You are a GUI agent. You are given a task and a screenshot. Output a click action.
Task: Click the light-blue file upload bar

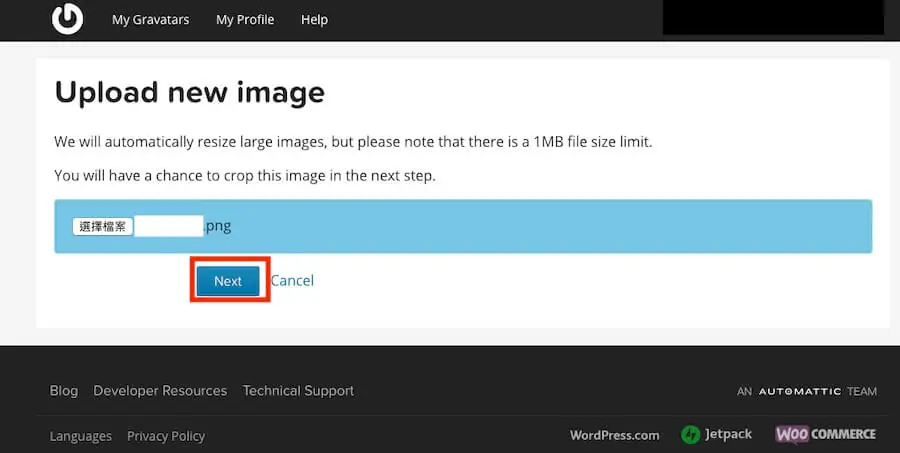[x=463, y=226]
